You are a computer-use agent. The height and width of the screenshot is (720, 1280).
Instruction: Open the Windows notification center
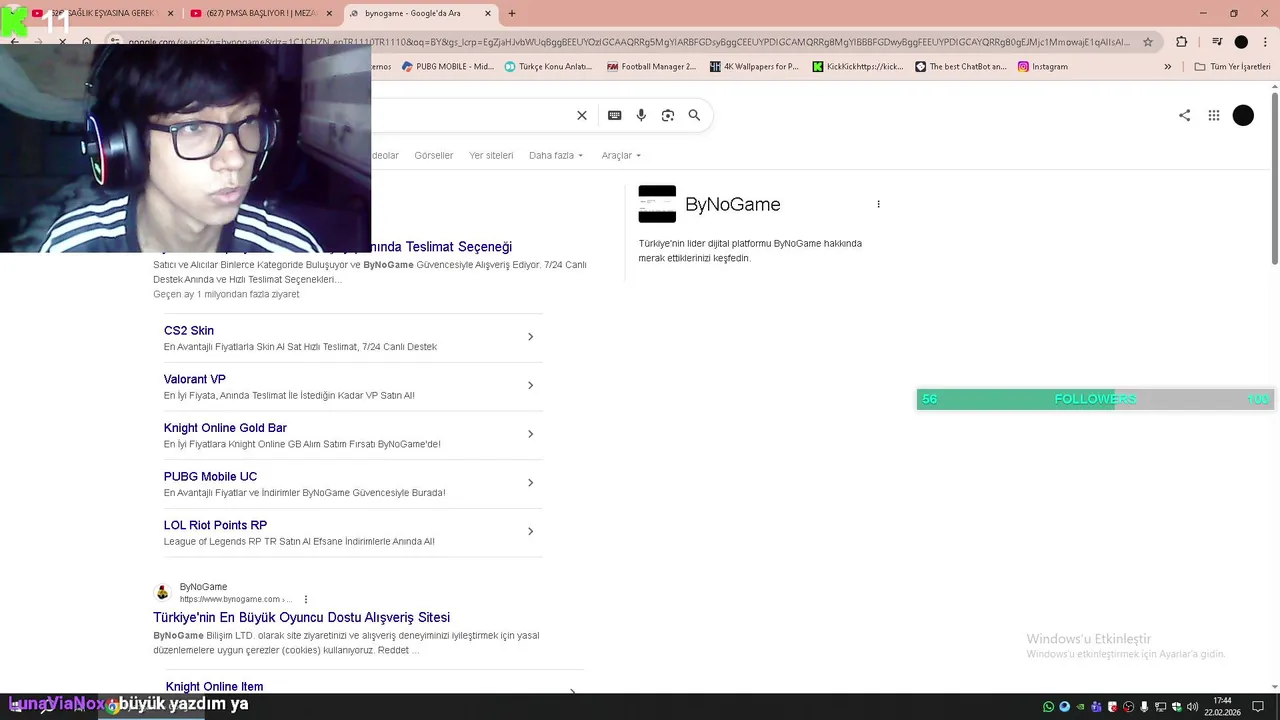[1258, 707]
